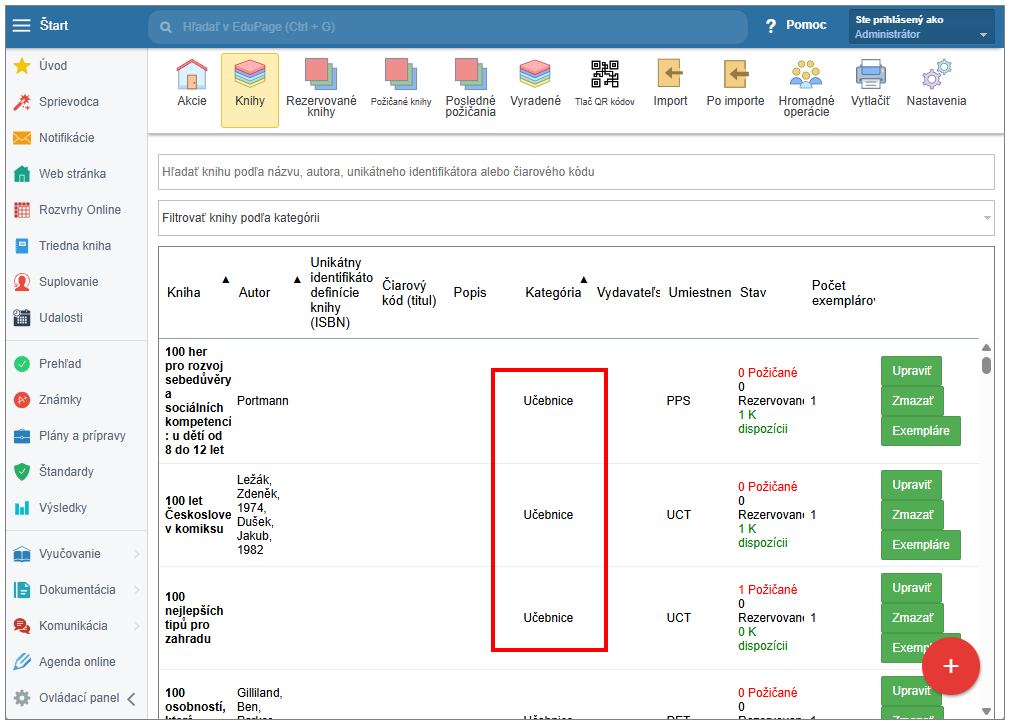The image size is (1010, 725).
Task: Sort the table by Kategória column
Action: point(553,292)
